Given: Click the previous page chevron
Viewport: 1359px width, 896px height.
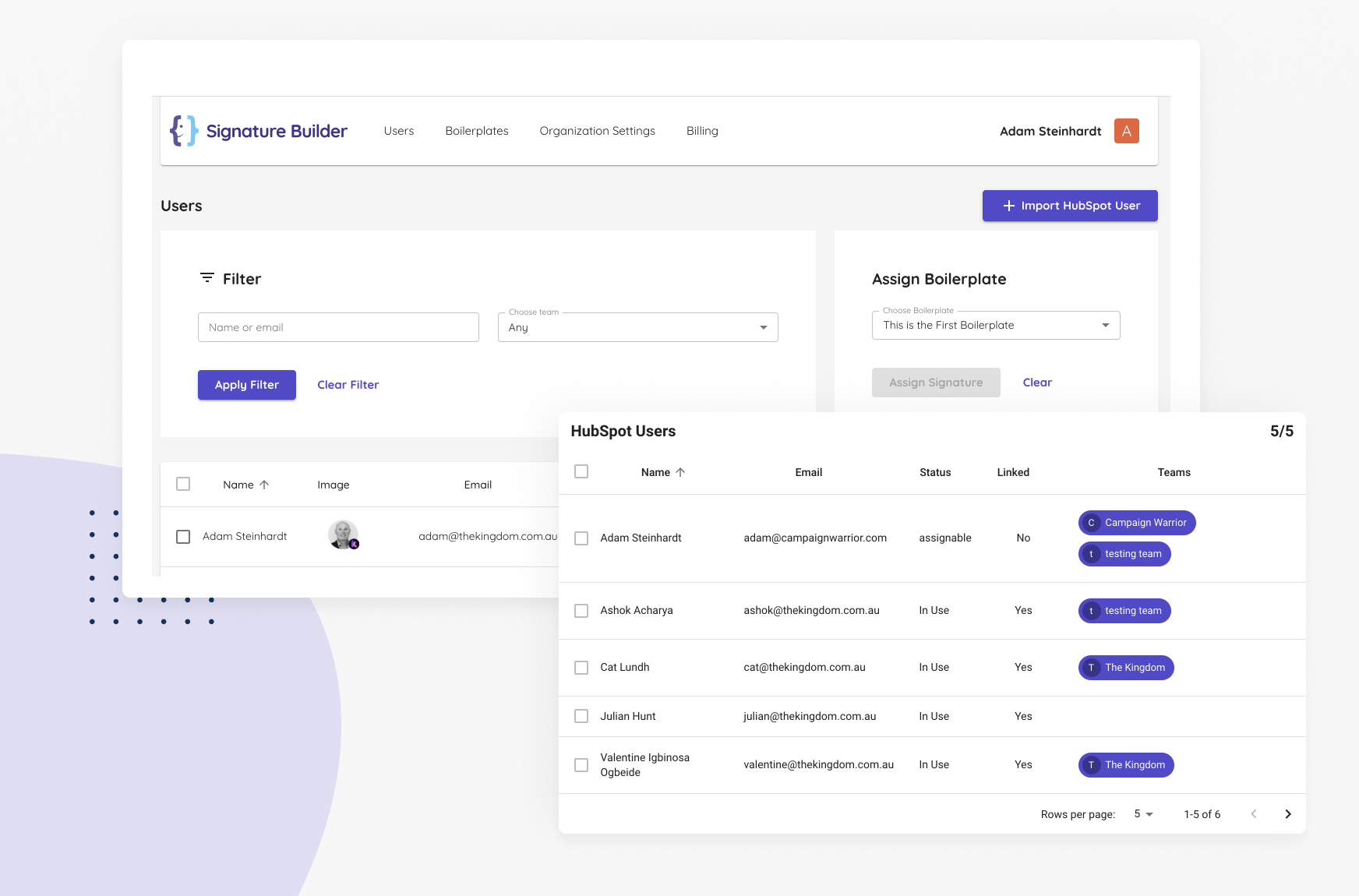Looking at the screenshot, I should [x=1254, y=813].
